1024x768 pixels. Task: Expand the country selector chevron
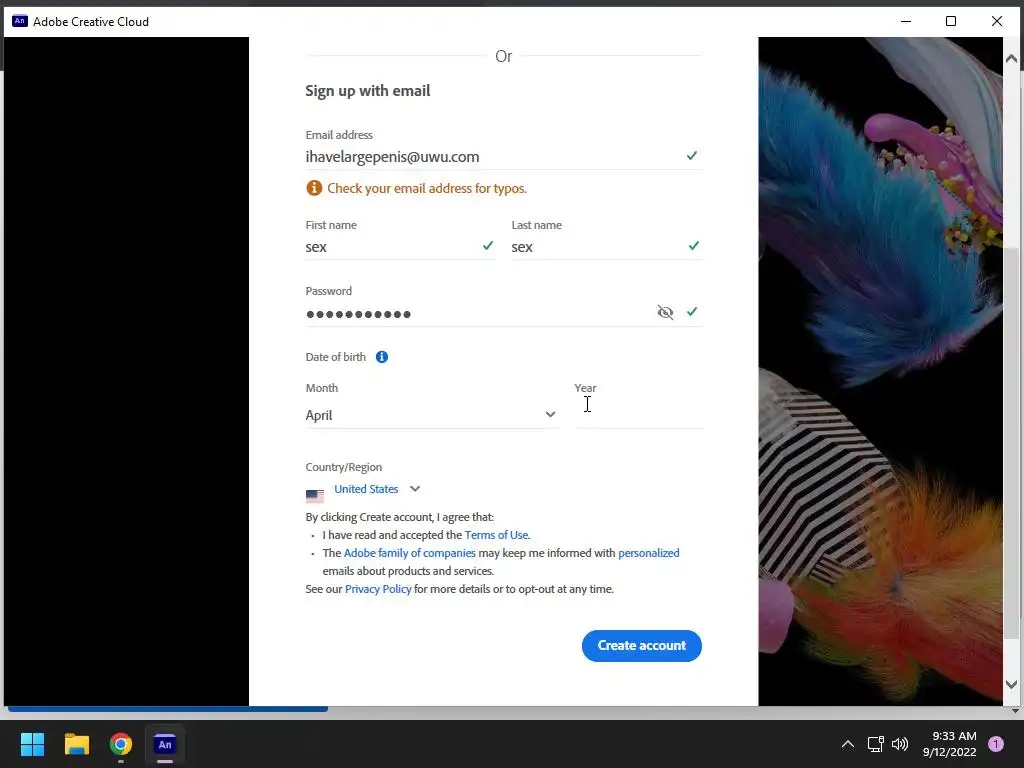coord(415,488)
